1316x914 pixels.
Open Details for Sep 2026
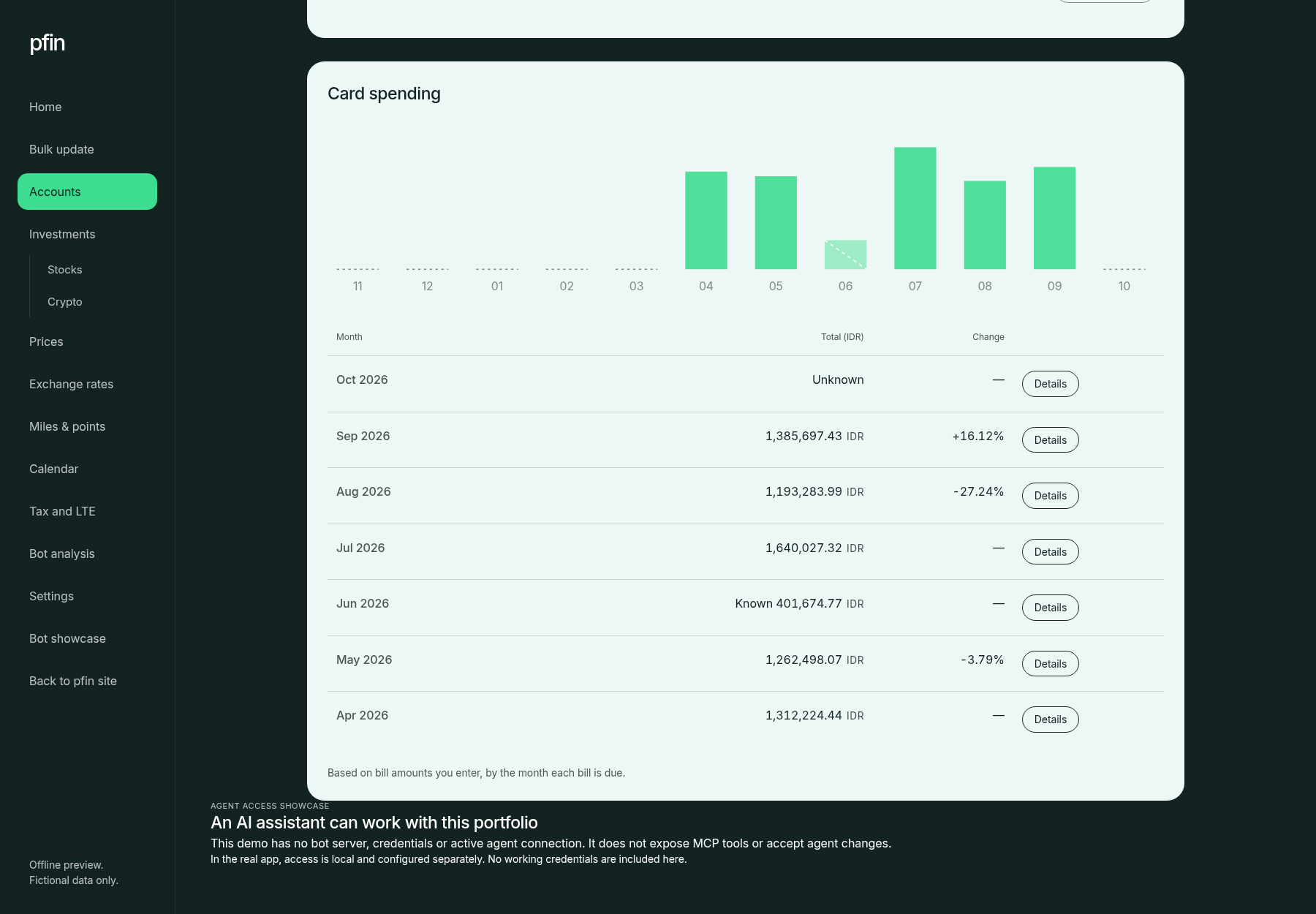click(1050, 440)
